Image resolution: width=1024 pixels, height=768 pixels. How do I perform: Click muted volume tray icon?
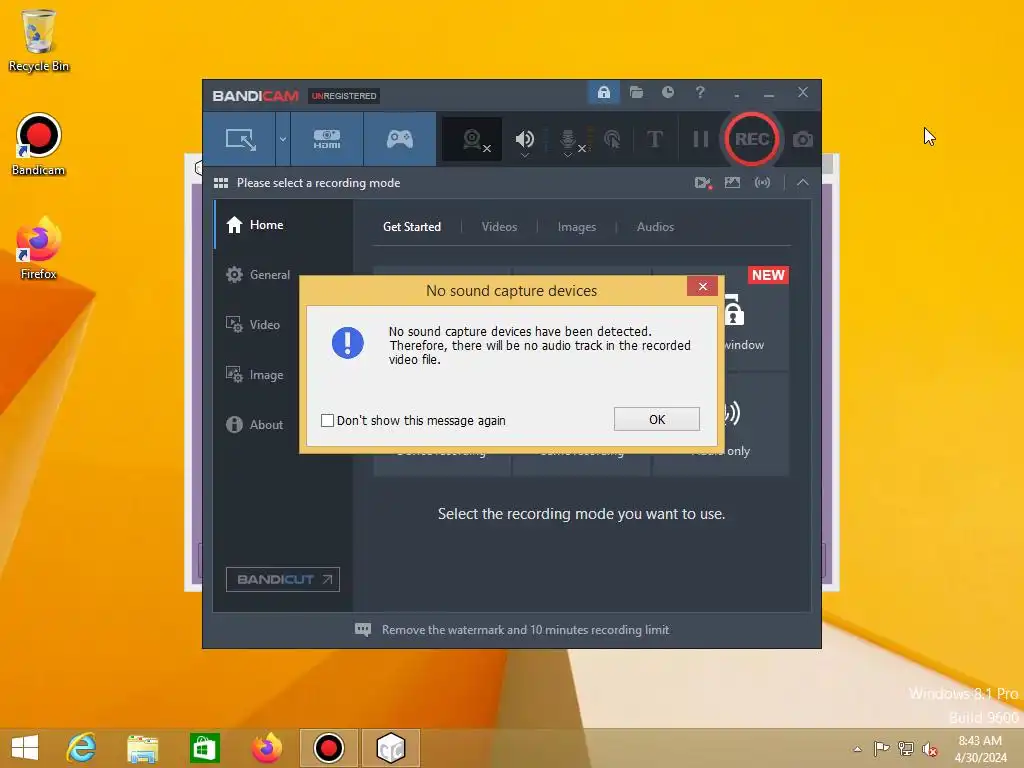click(x=929, y=748)
